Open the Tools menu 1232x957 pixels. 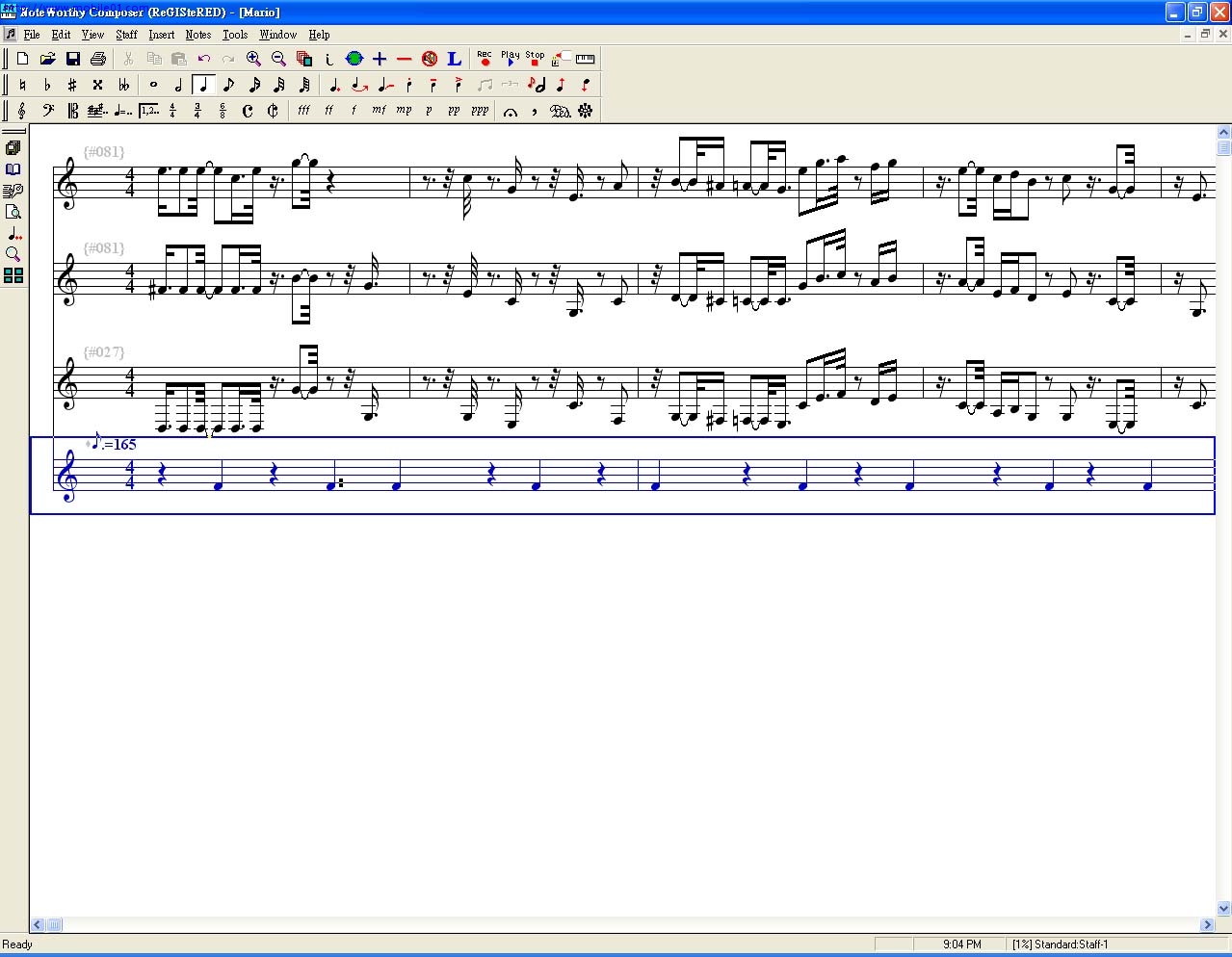(x=235, y=35)
